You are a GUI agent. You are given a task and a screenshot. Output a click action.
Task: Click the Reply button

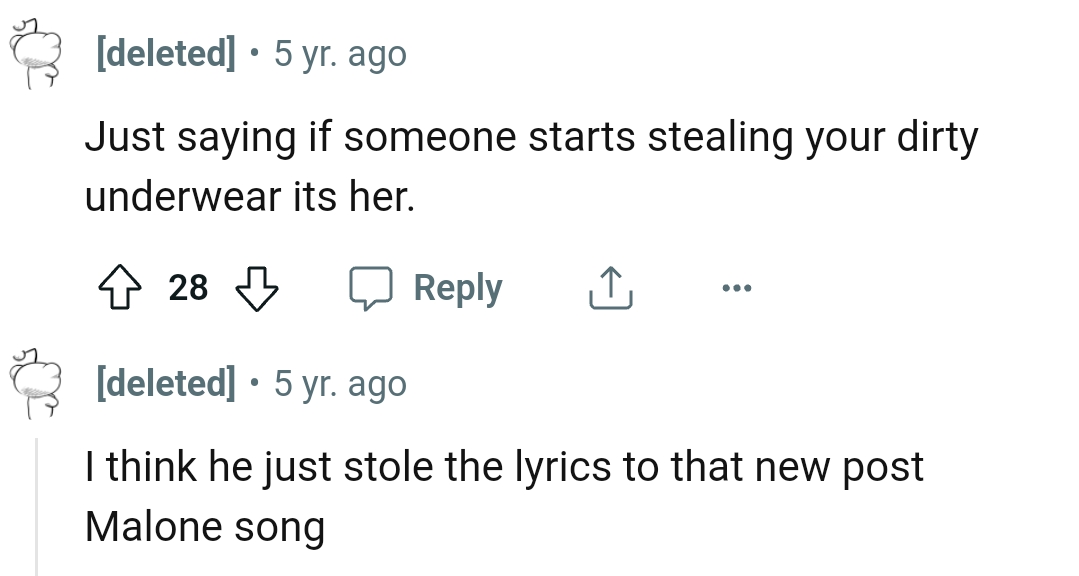coord(457,287)
